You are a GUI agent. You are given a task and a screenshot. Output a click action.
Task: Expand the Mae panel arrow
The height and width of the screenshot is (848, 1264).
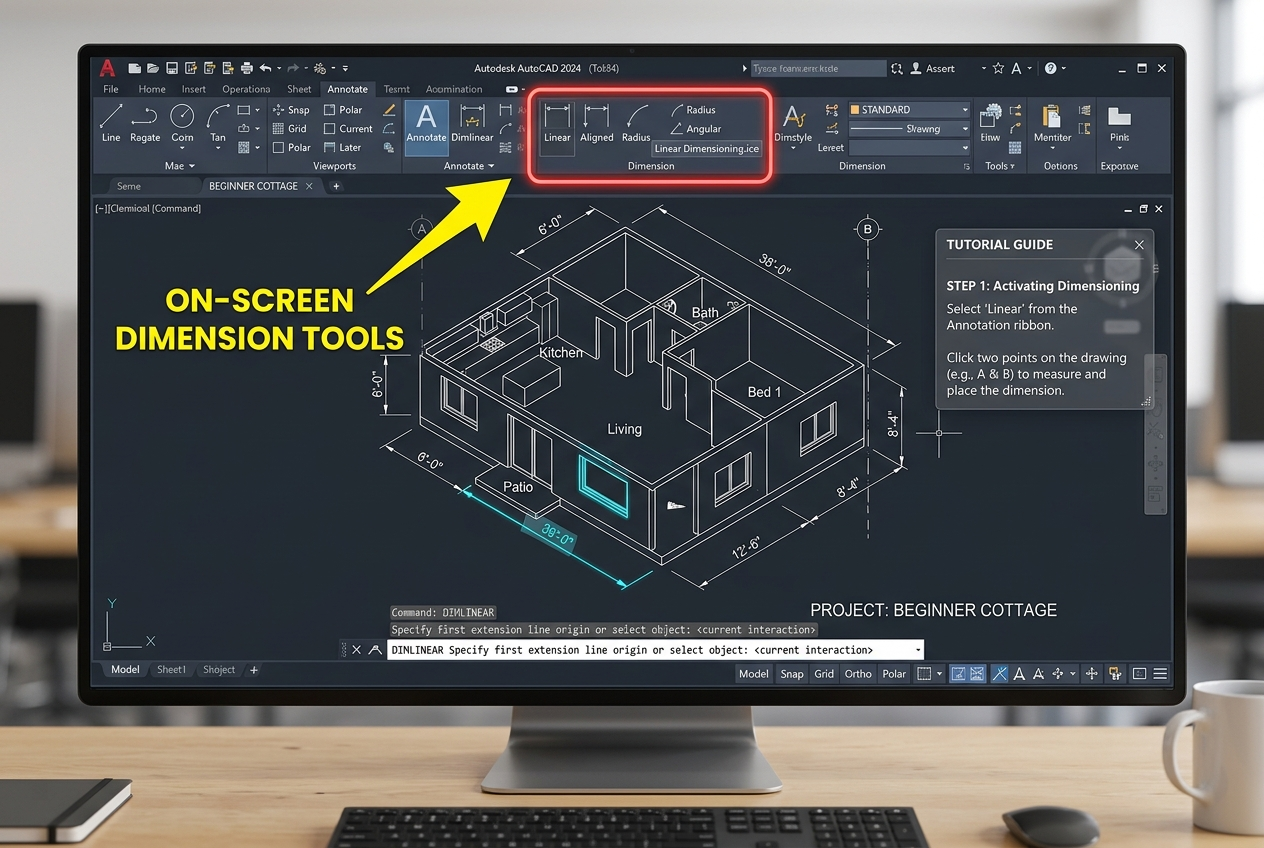(192, 166)
